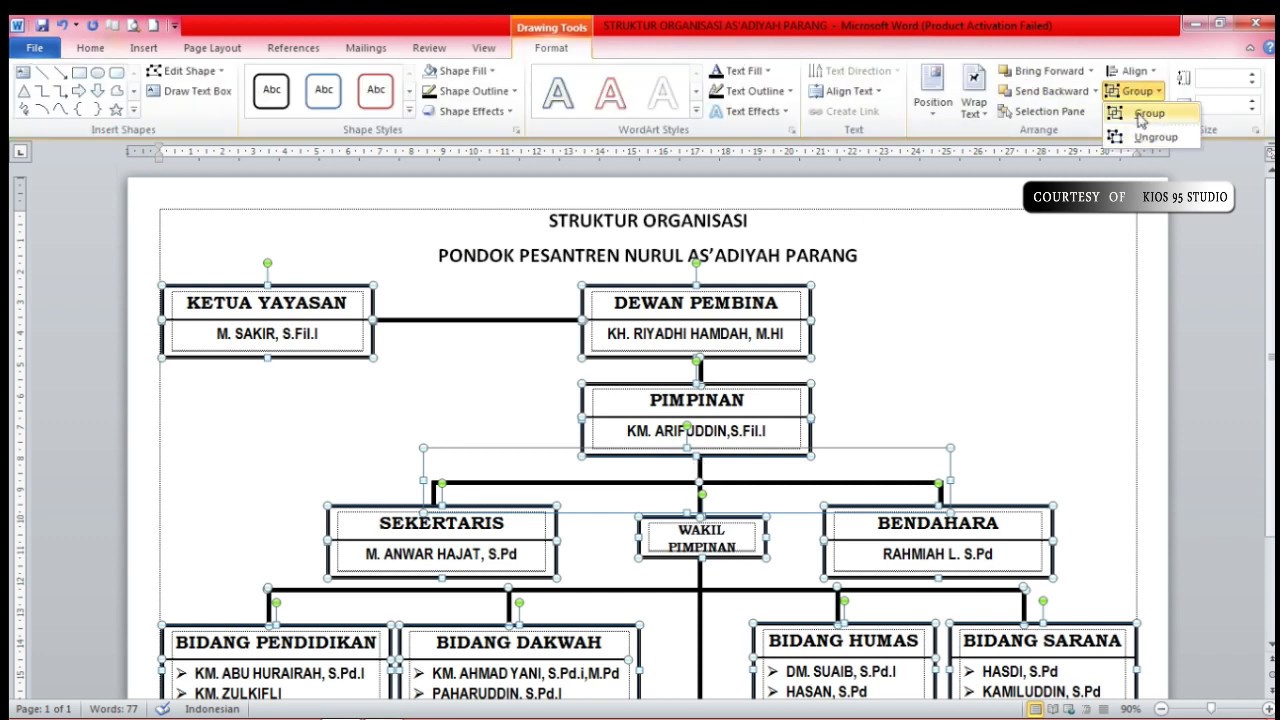Switch to the Review tab

point(429,48)
